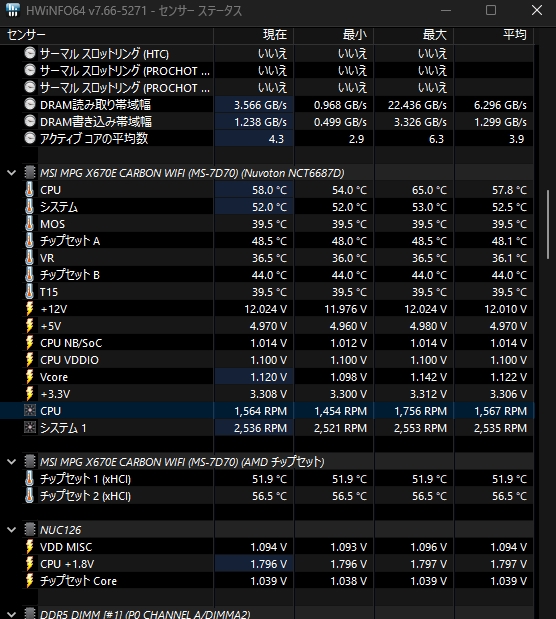
Task: Collapse the DDR5 DIMM [#1] sensor group
Action: tap(11, 614)
